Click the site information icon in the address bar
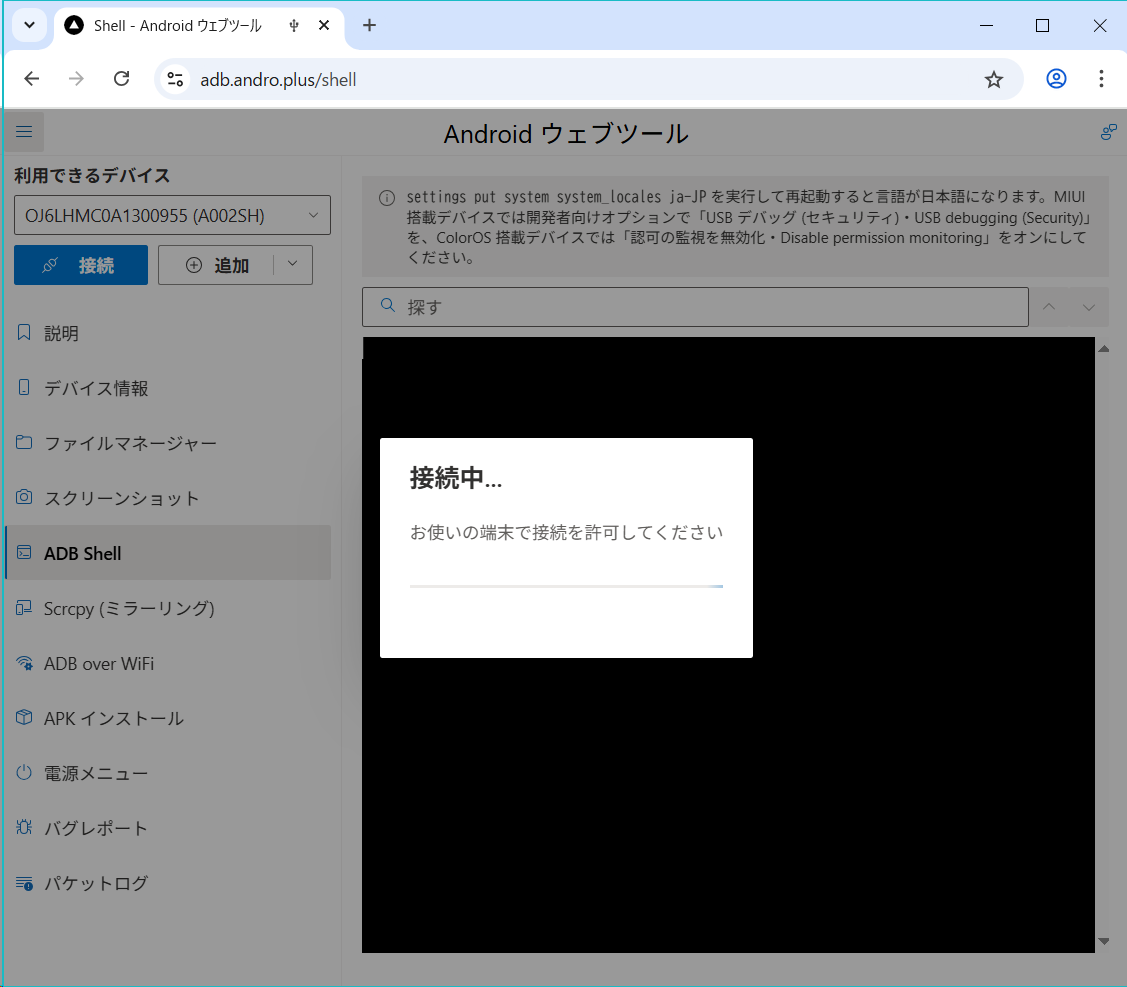The image size is (1127, 987). click(176, 79)
